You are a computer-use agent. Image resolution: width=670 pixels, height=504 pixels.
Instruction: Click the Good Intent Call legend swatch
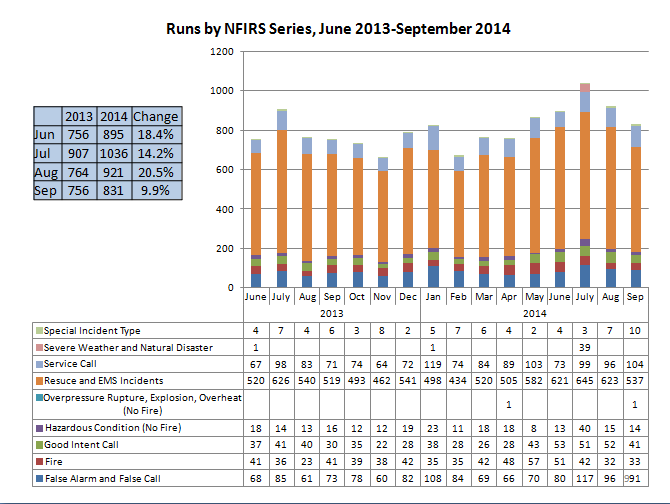39,445
